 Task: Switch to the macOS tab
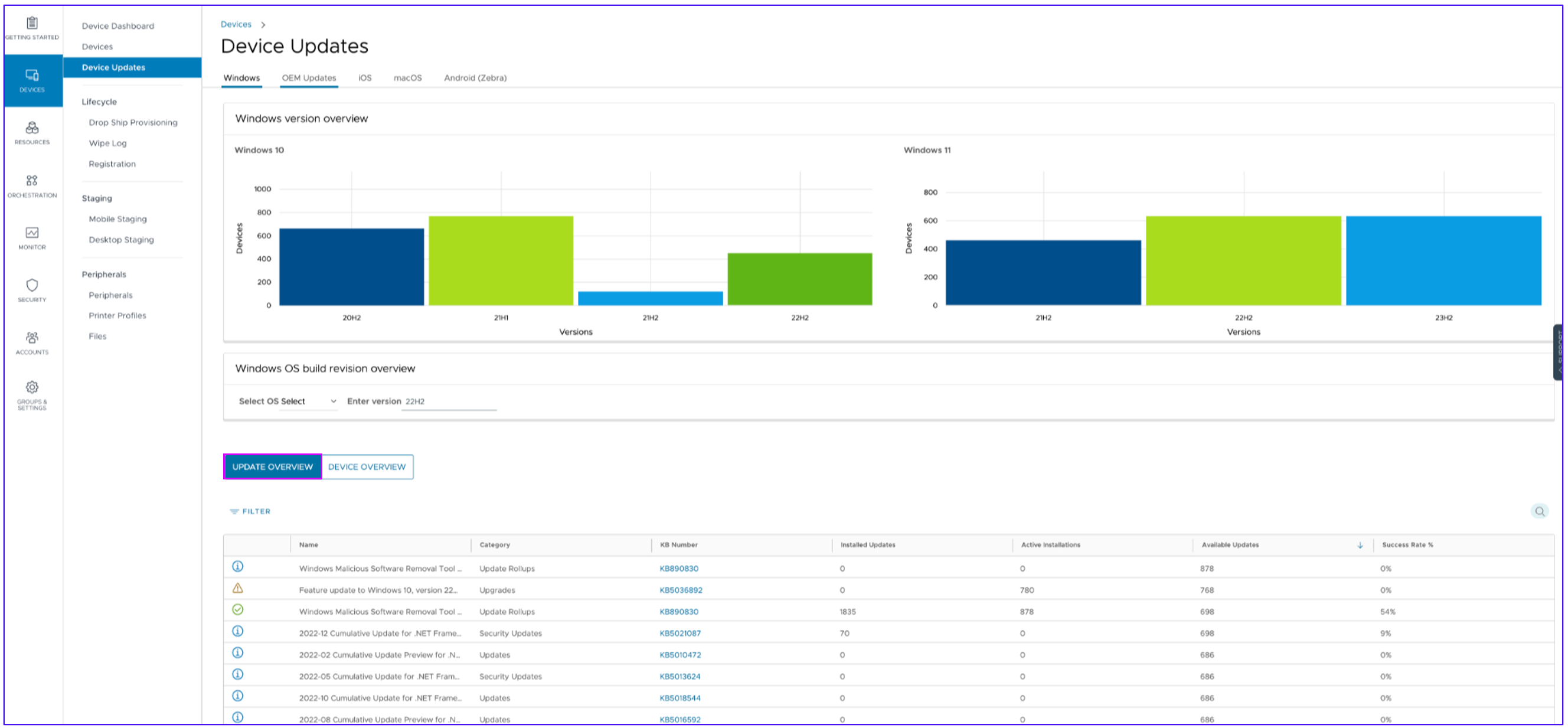pos(407,78)
